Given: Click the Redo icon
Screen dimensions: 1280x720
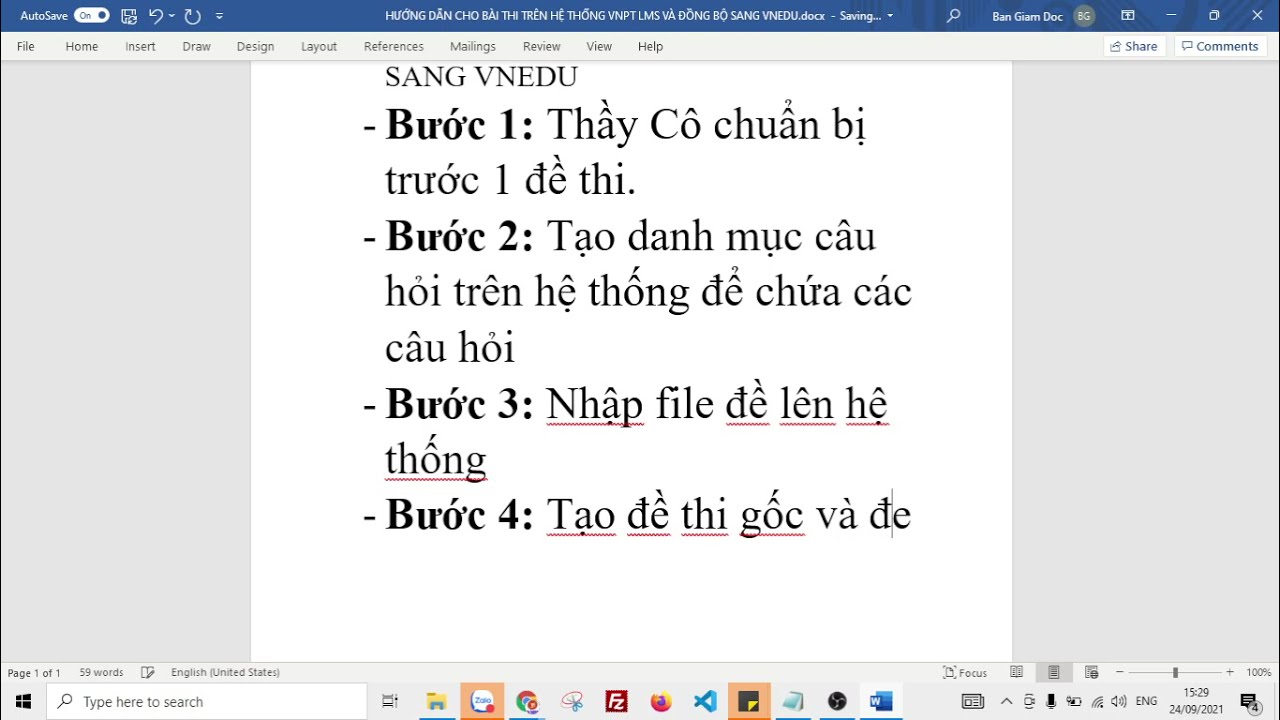Looking at the screenshot, I should (193, 16).
